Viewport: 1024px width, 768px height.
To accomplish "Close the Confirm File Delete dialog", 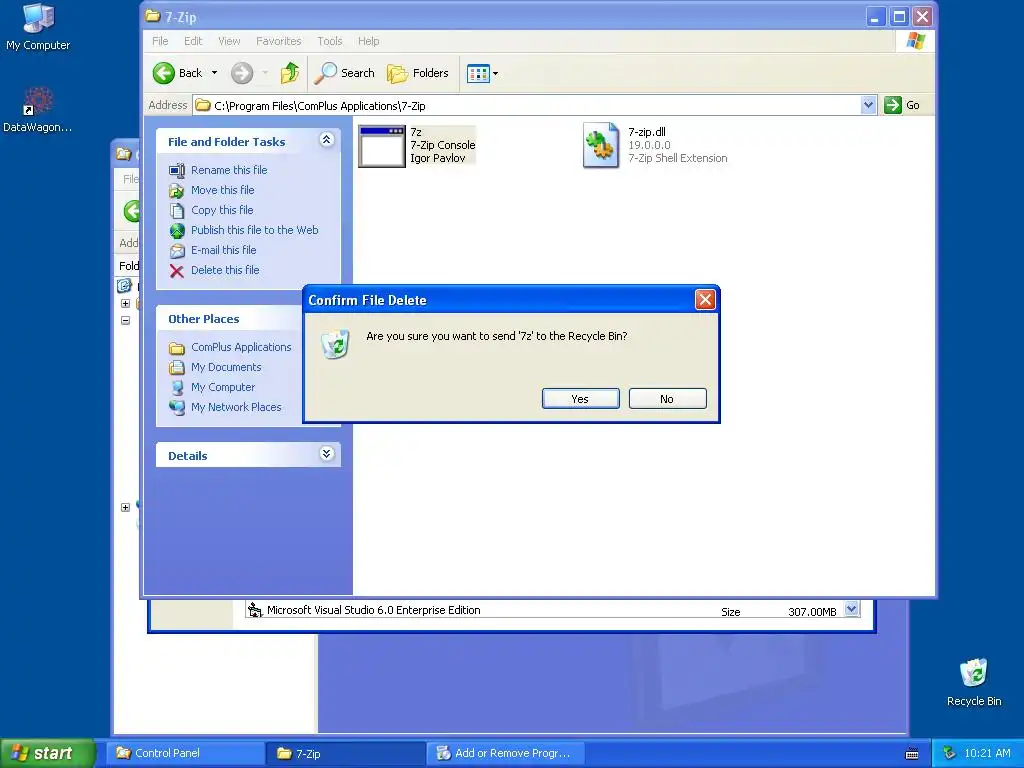I will coord(705,300).
